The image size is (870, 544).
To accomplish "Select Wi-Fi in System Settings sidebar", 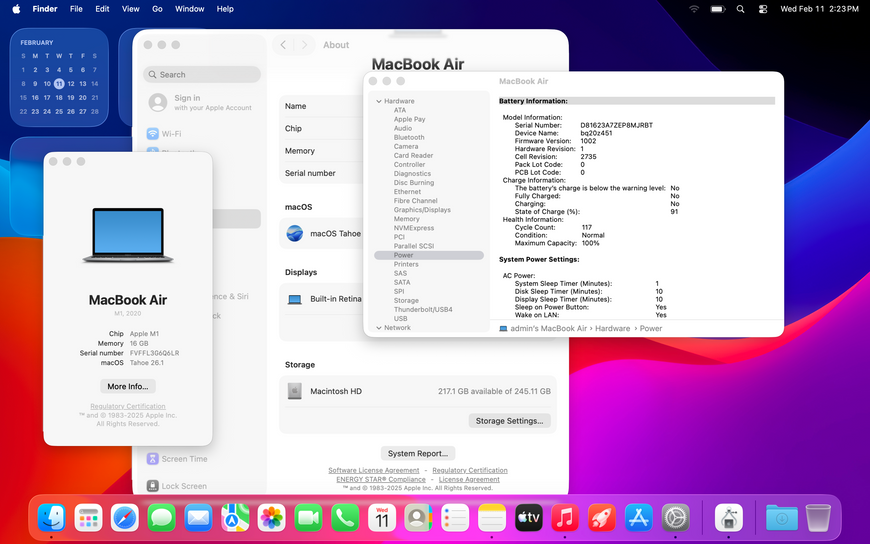I will (201, 134).
